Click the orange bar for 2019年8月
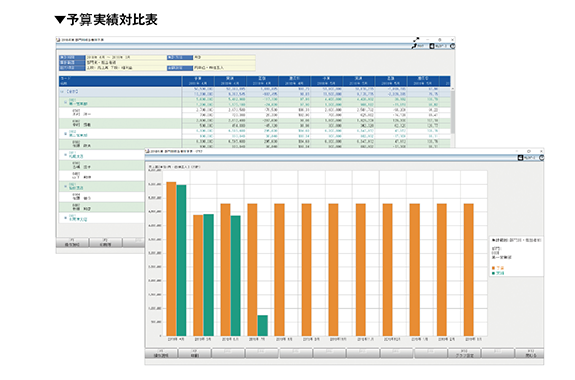 click(x=279, y=270)
